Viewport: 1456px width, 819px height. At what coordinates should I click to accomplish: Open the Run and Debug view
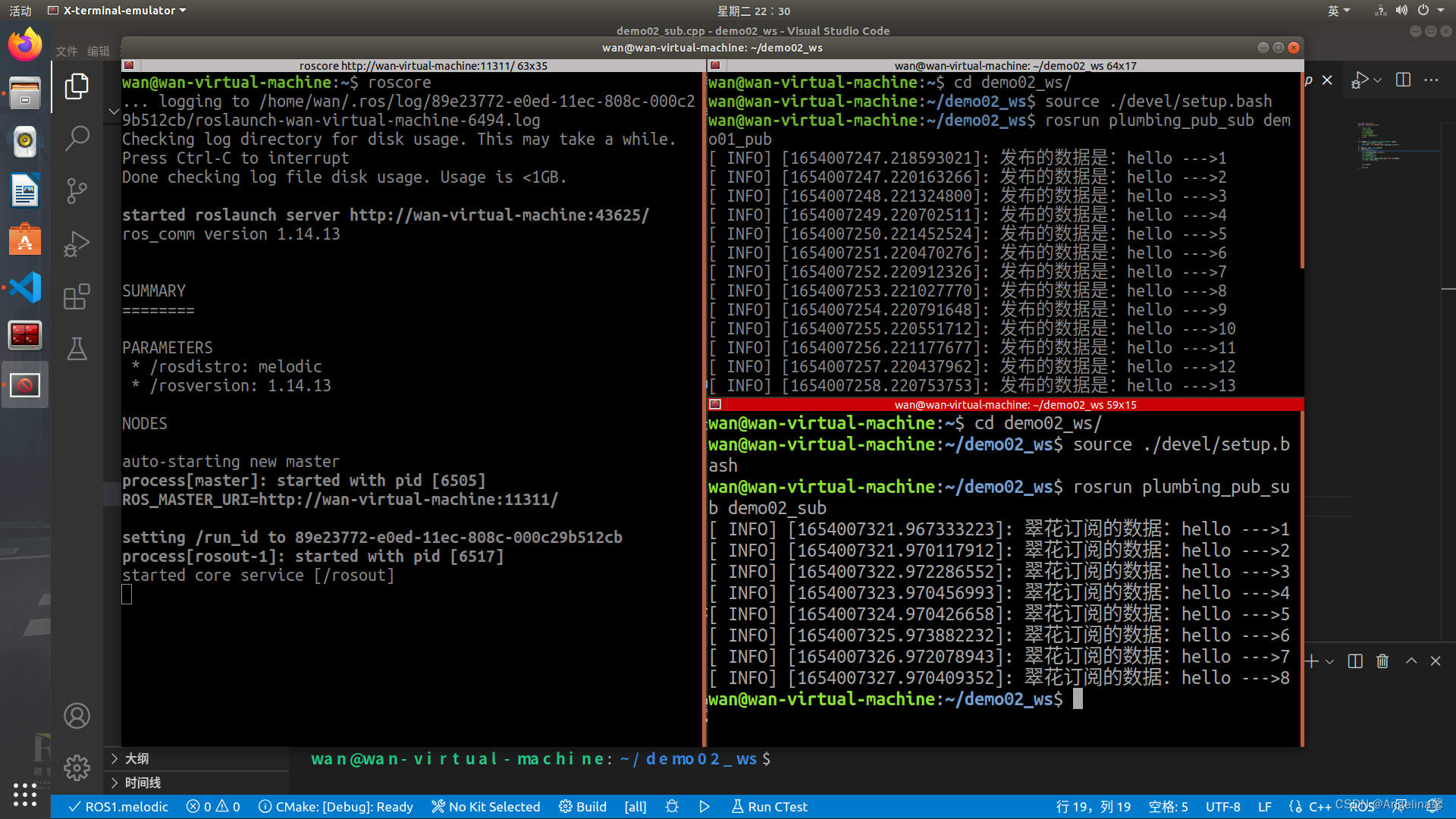77,243
